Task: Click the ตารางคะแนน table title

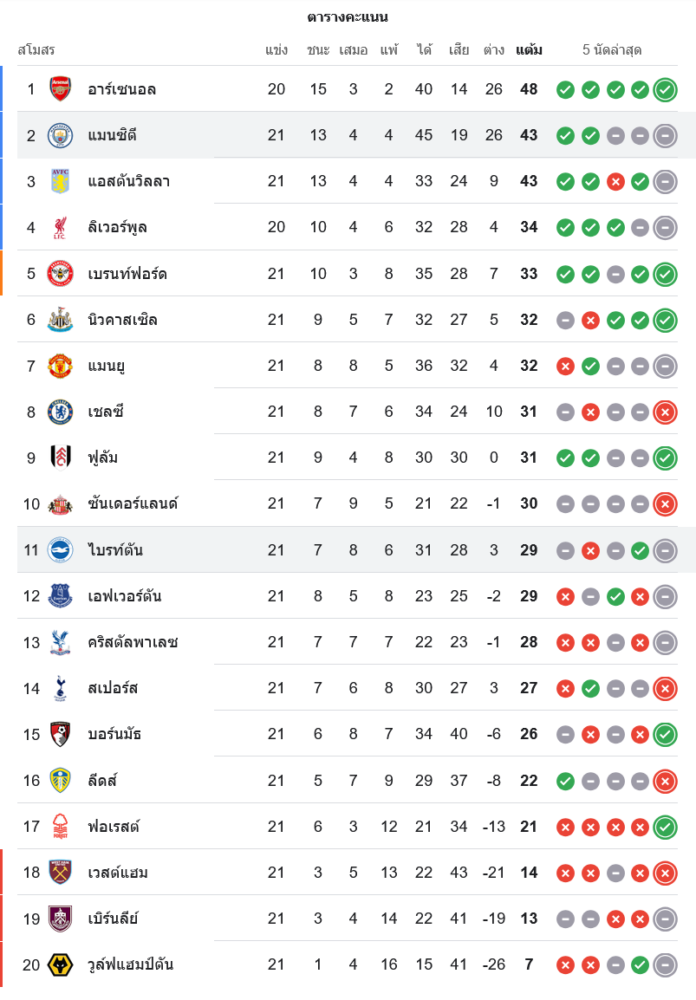Action: (348, 17)
